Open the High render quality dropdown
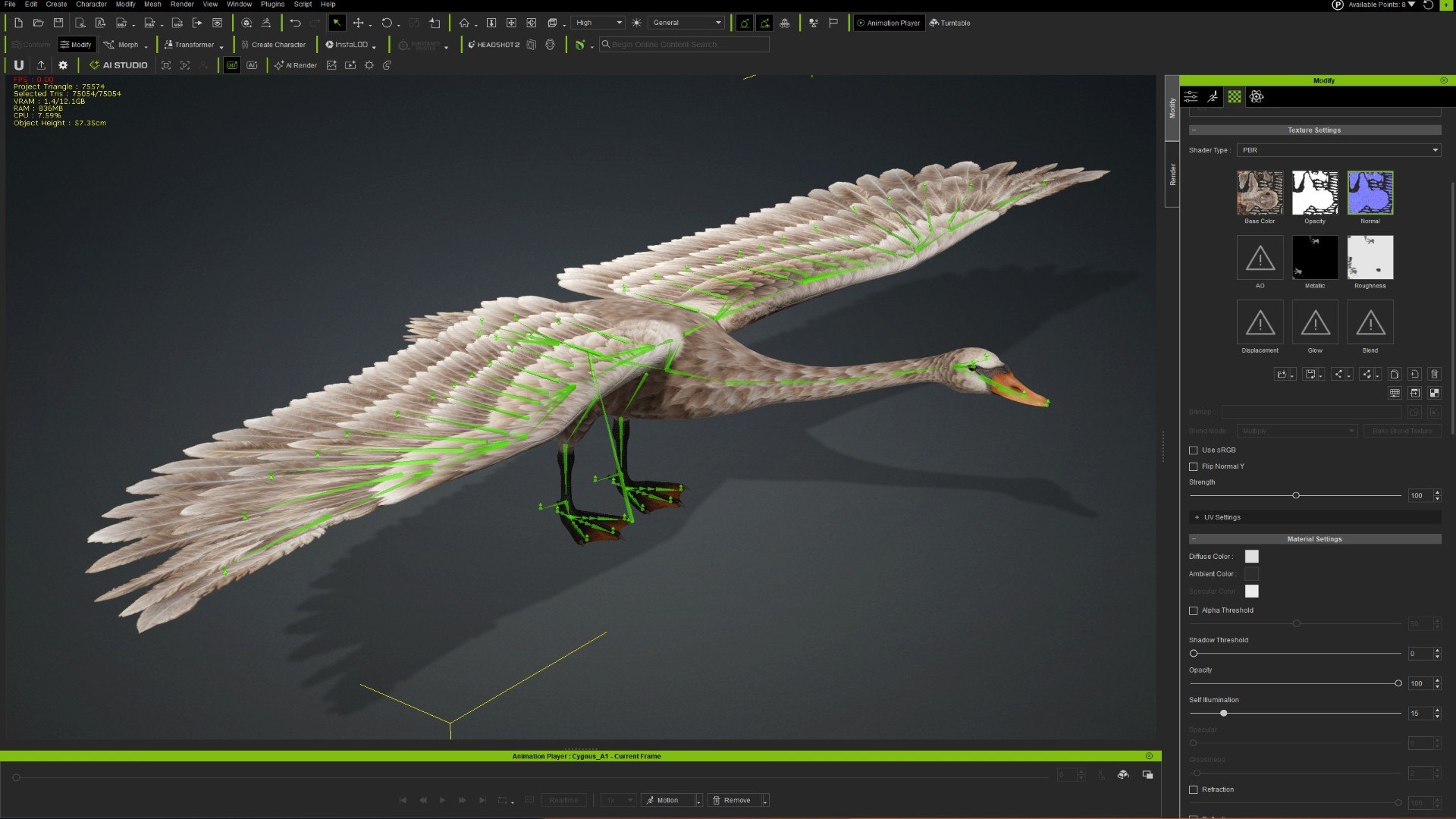 [598, 23]
